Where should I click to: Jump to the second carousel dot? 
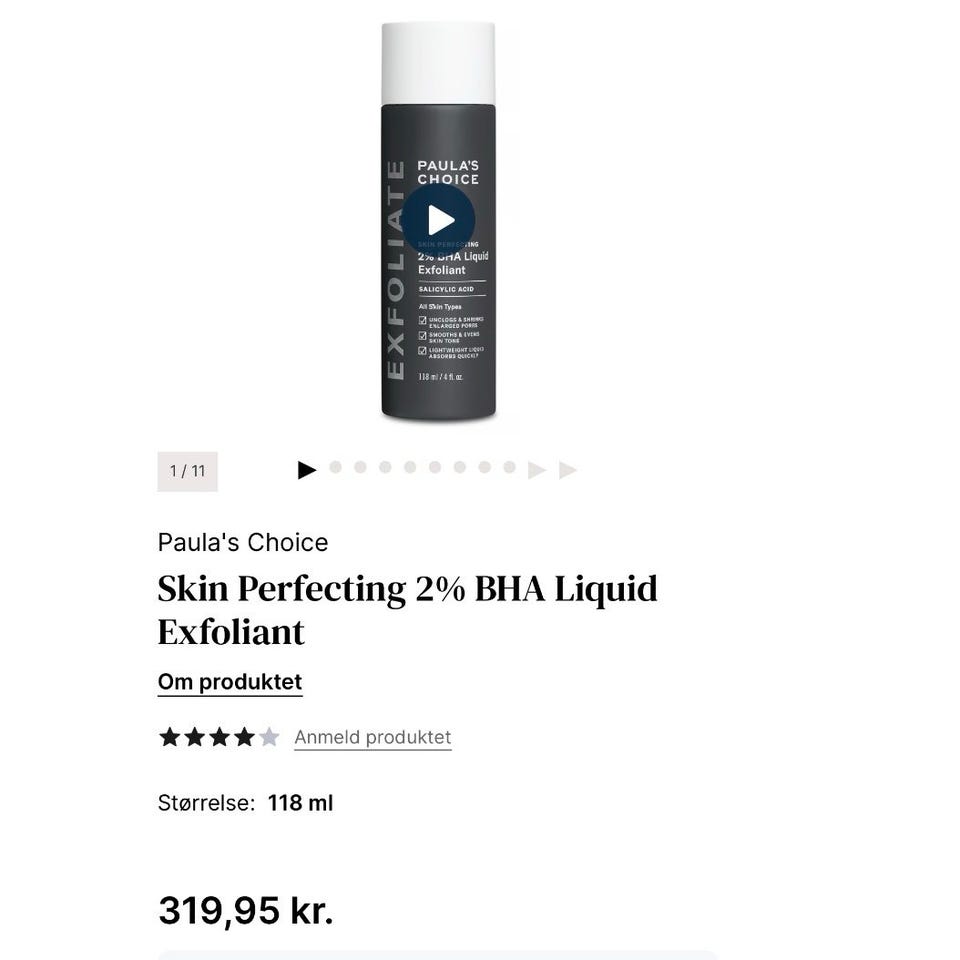coord(335,467)
